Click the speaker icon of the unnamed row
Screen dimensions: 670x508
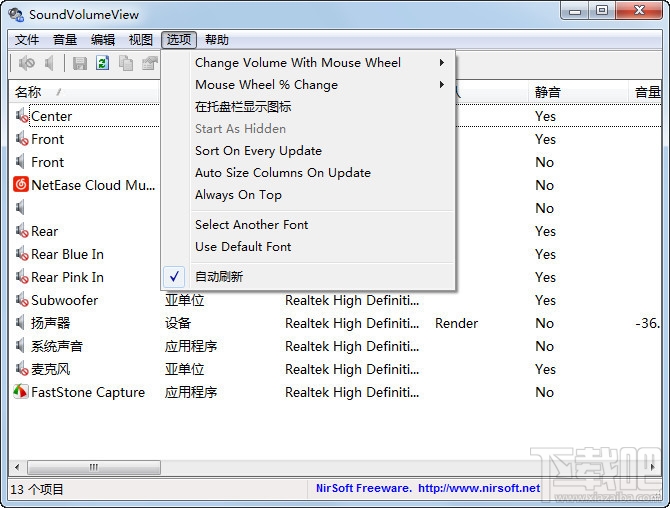(20, 208)
